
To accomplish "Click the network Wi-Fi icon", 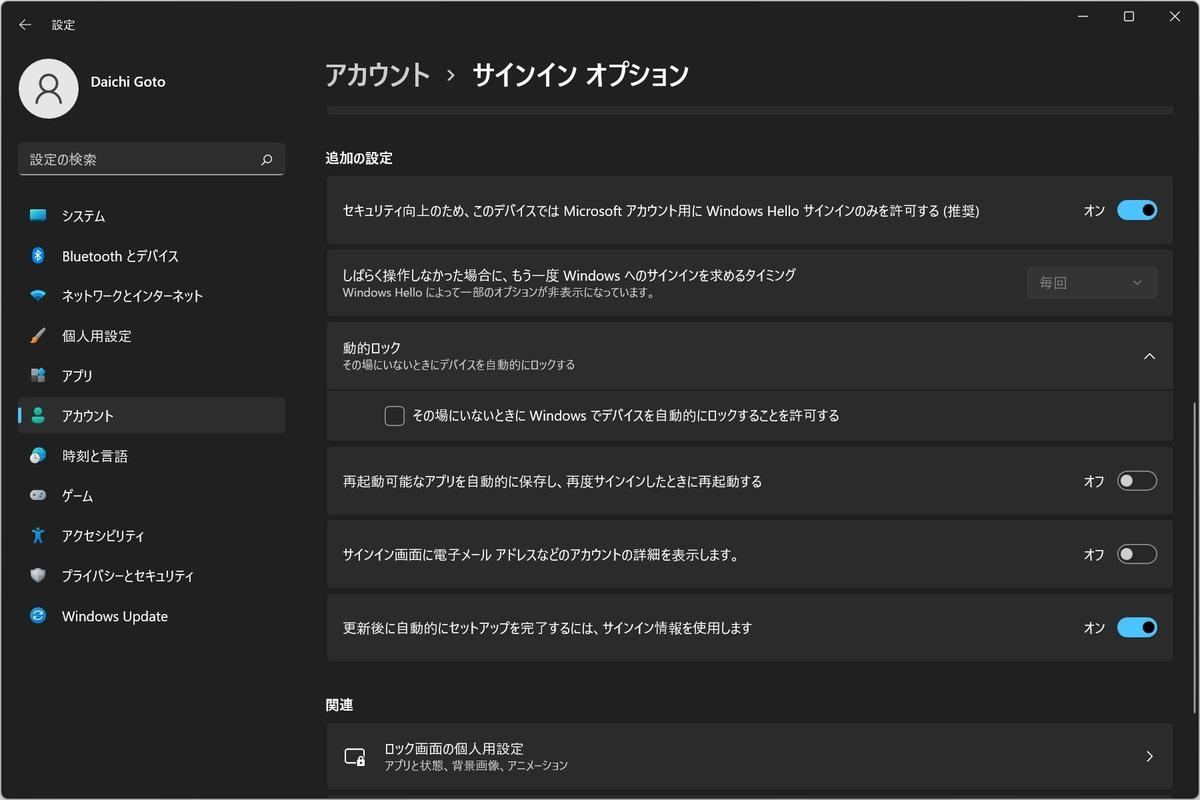I will (38, 296).
